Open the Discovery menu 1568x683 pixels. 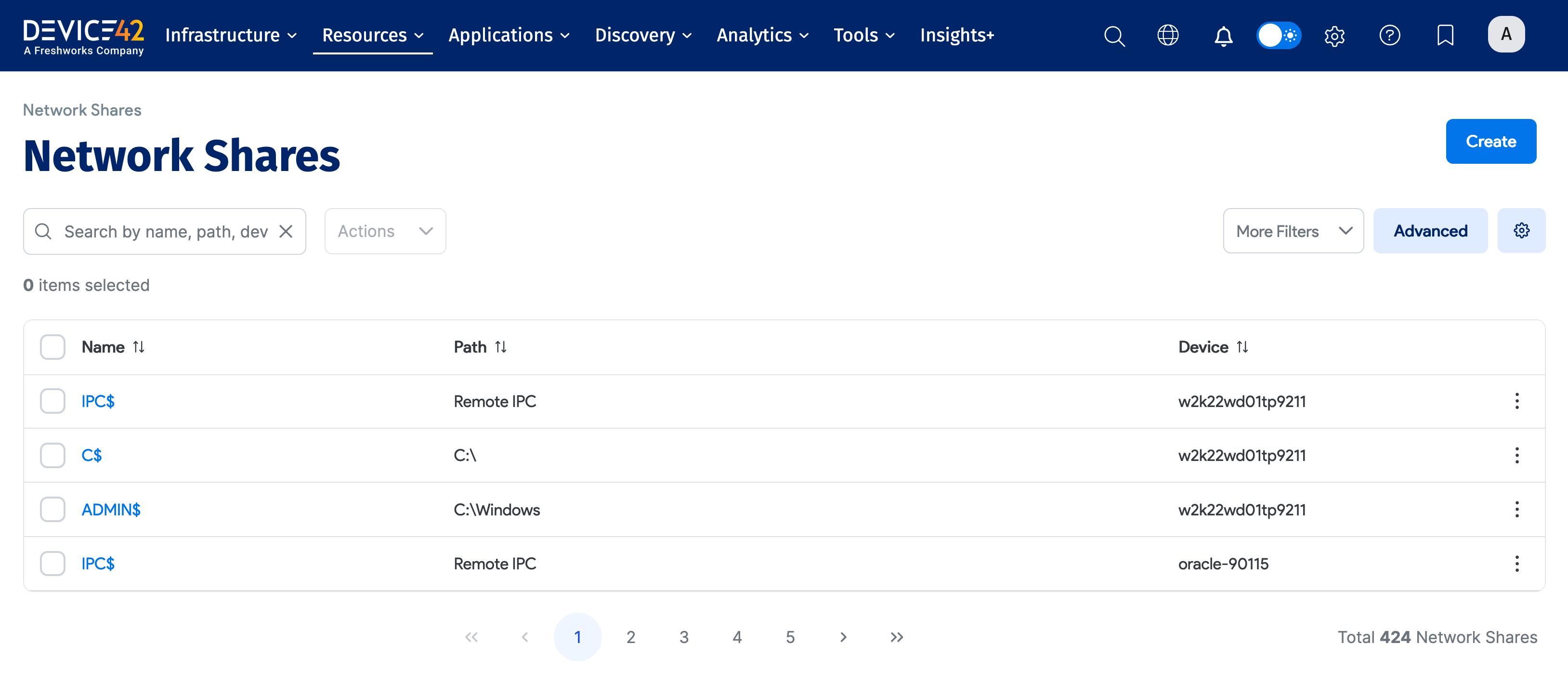(643, 35)
